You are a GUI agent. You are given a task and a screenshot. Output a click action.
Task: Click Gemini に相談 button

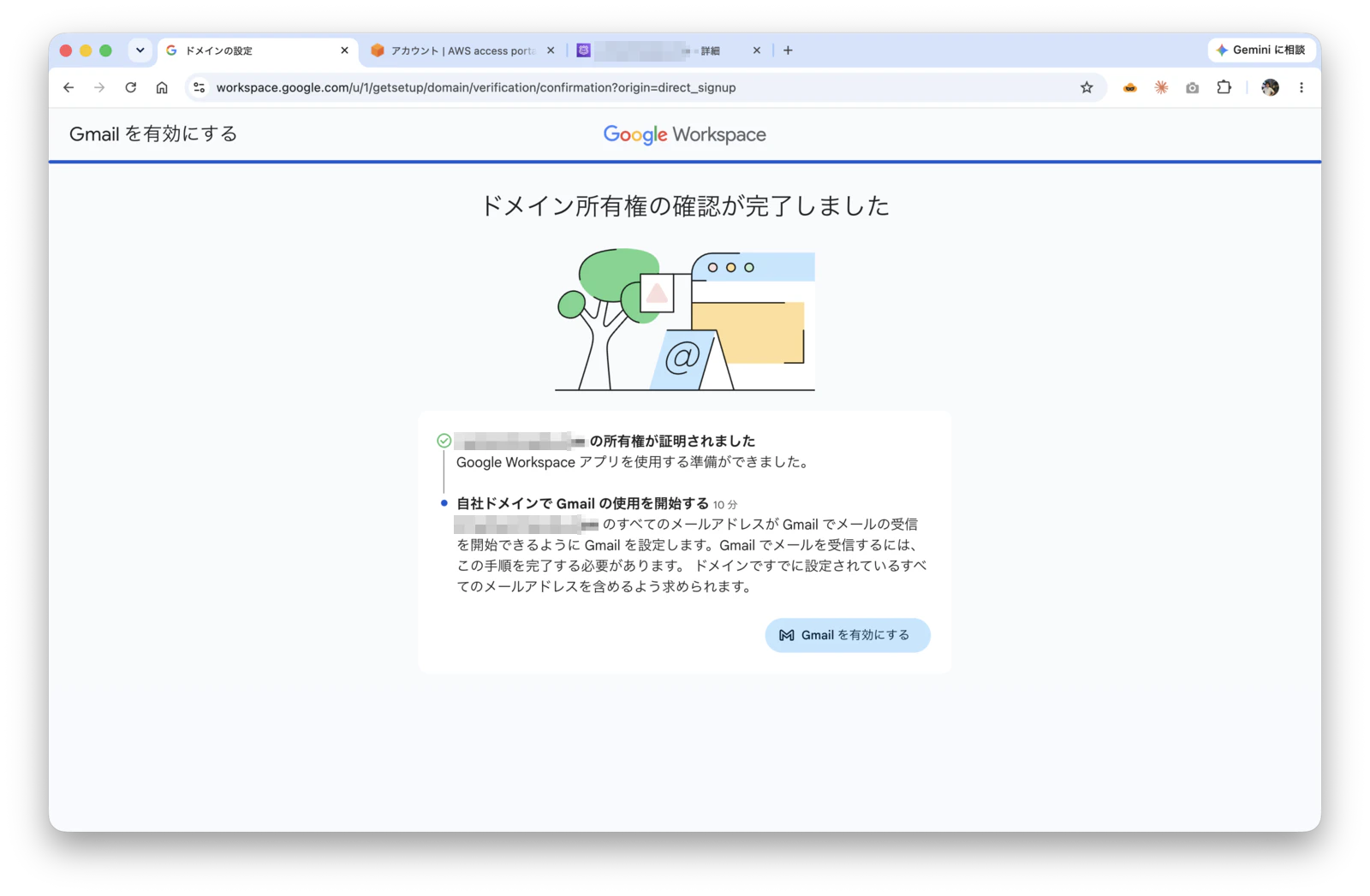coord(1261,50)
